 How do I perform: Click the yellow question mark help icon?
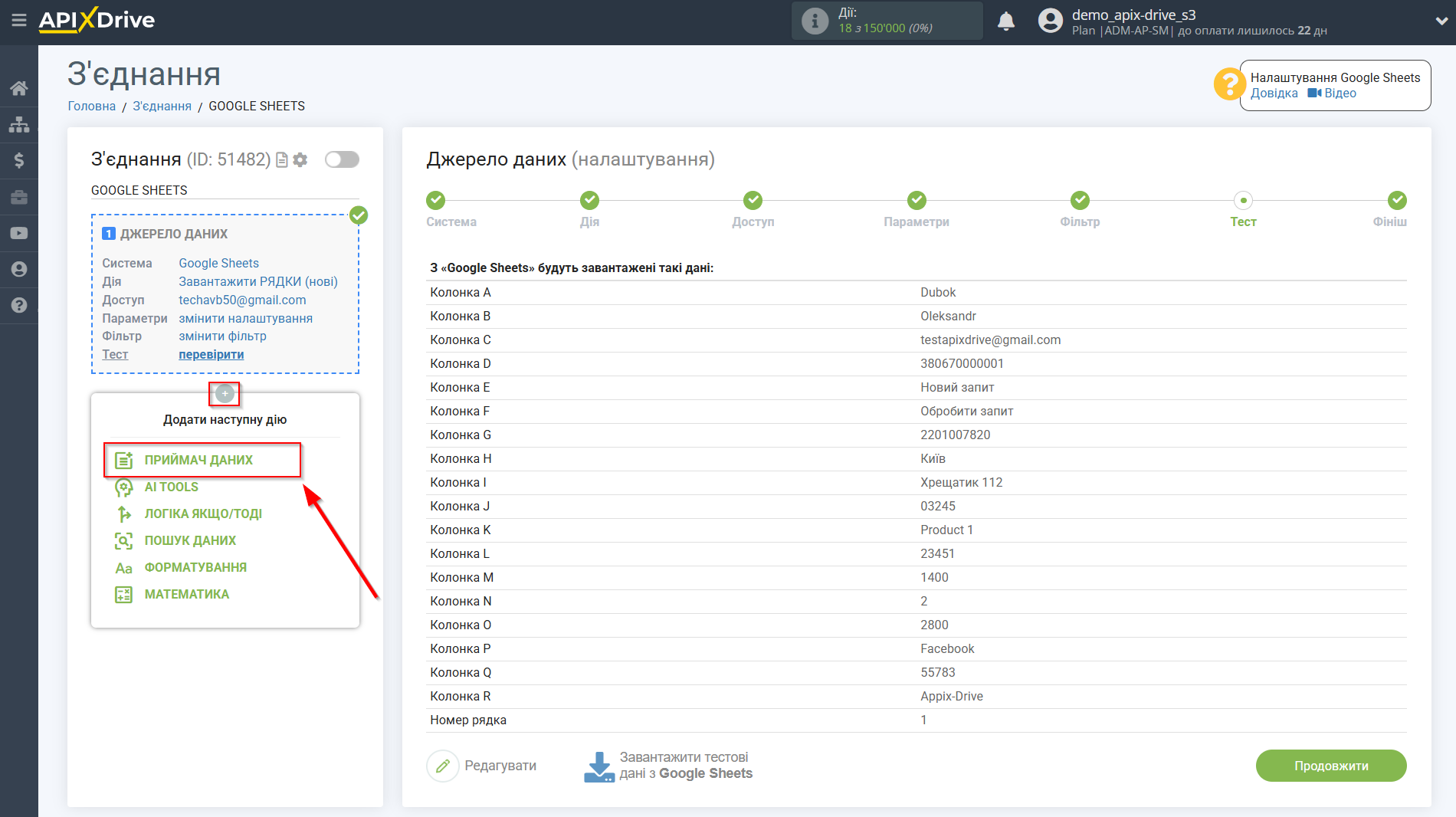point(1229,84)
